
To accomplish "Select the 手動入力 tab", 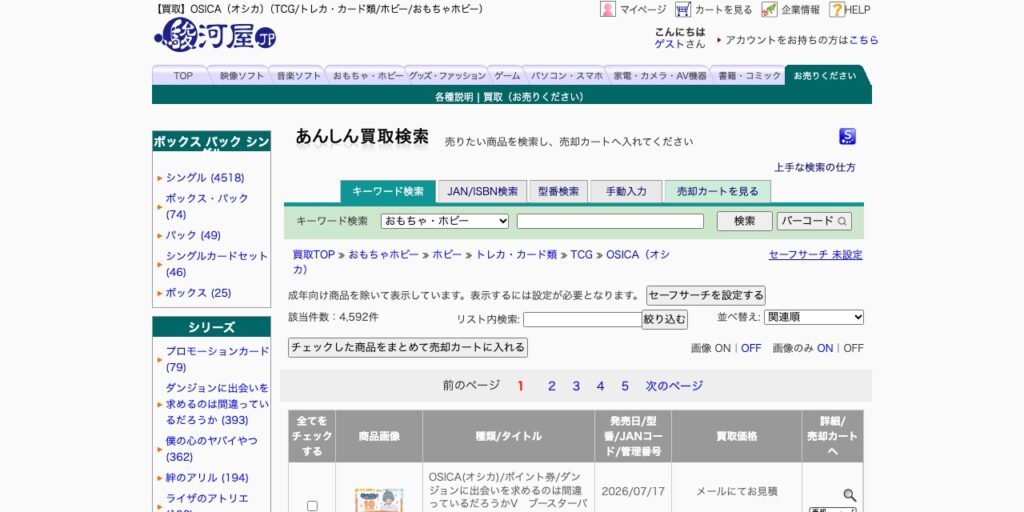I will [626, 191].
